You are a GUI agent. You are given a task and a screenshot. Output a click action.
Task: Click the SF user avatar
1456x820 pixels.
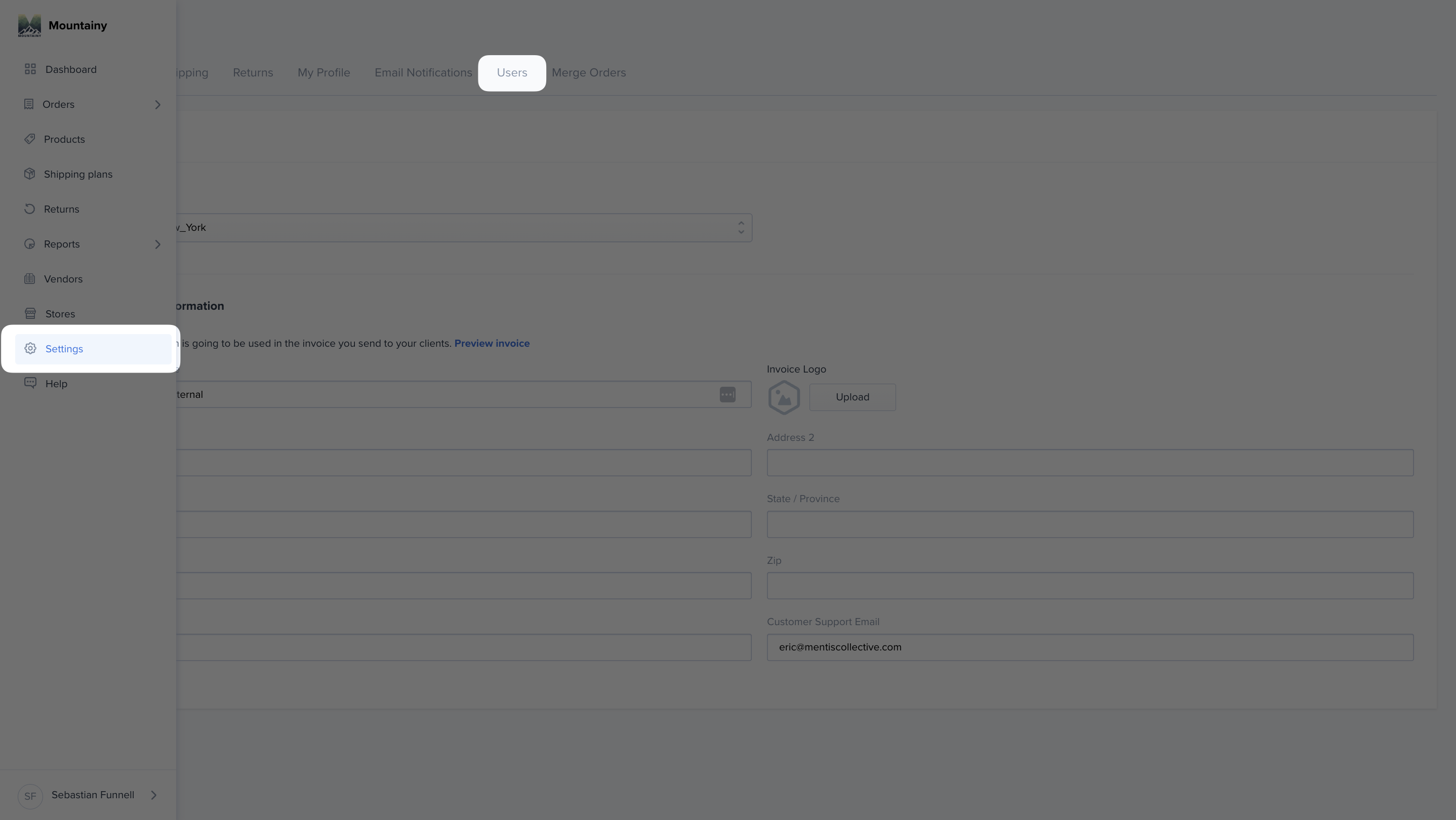[x=30, y=796]
